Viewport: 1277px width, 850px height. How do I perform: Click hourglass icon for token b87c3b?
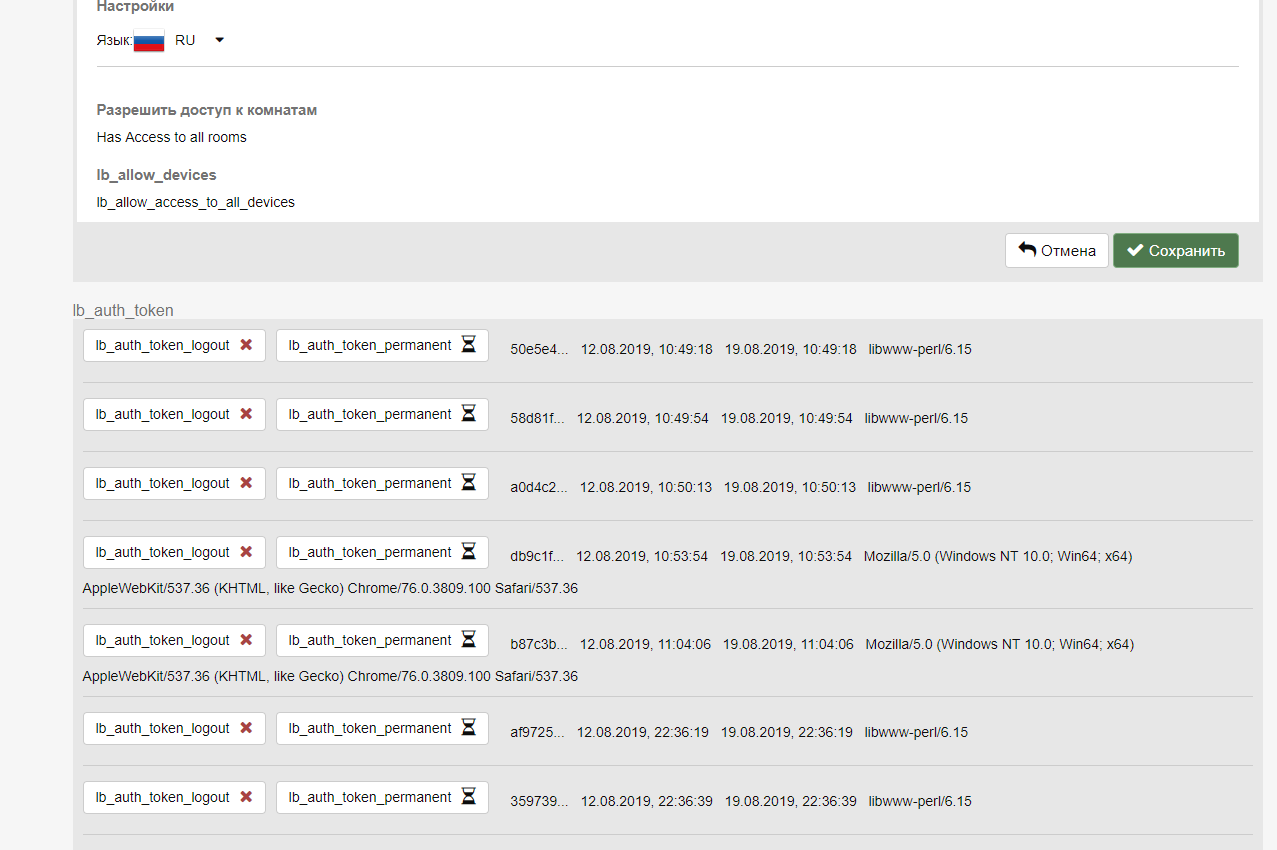(x=468, y=640)
